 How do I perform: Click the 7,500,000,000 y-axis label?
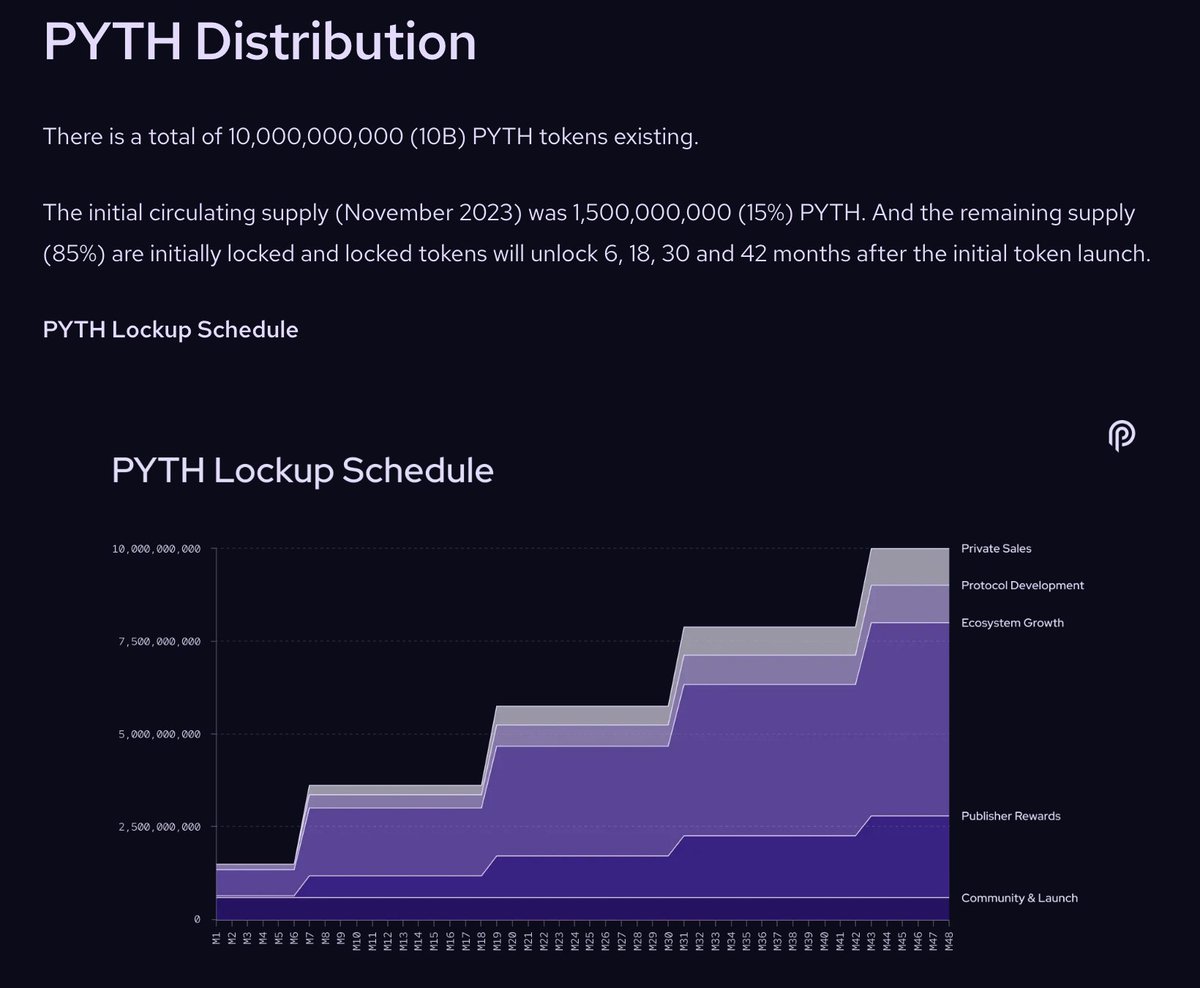[160, 642]
